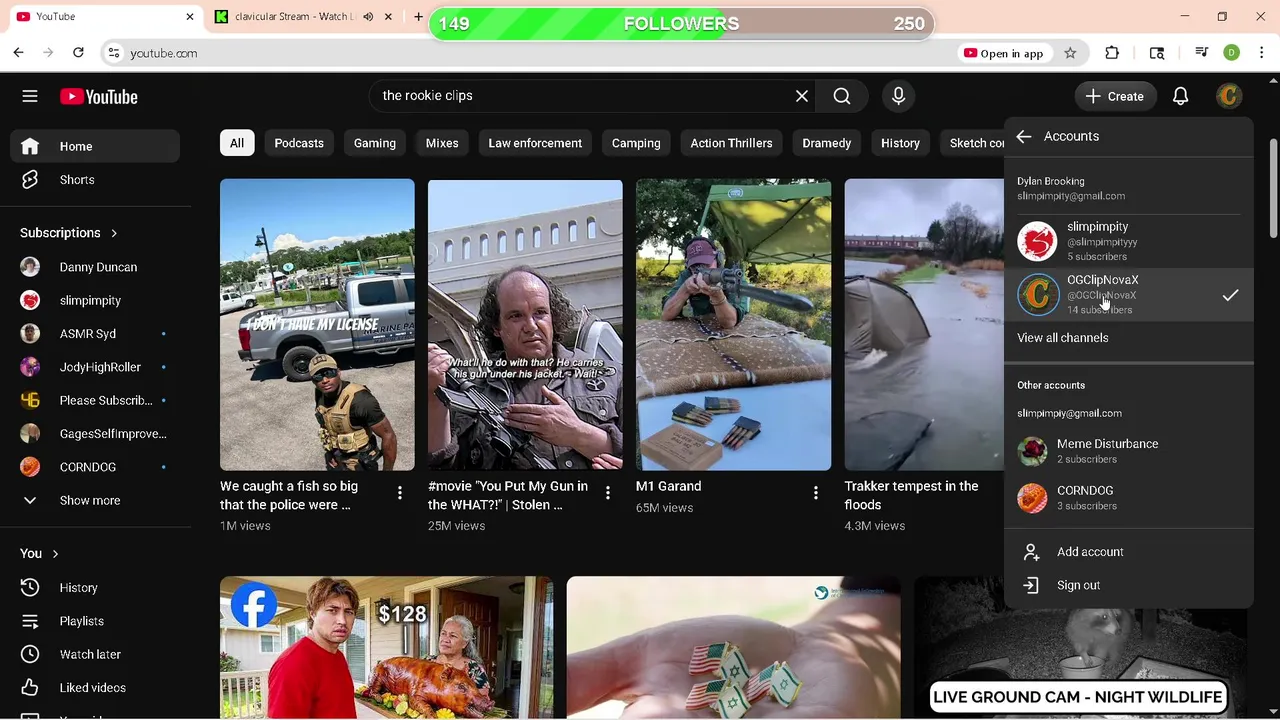Open the notifications bell
The width and height of the screenshot is (1280, 720).
(x=1180, y=96)
